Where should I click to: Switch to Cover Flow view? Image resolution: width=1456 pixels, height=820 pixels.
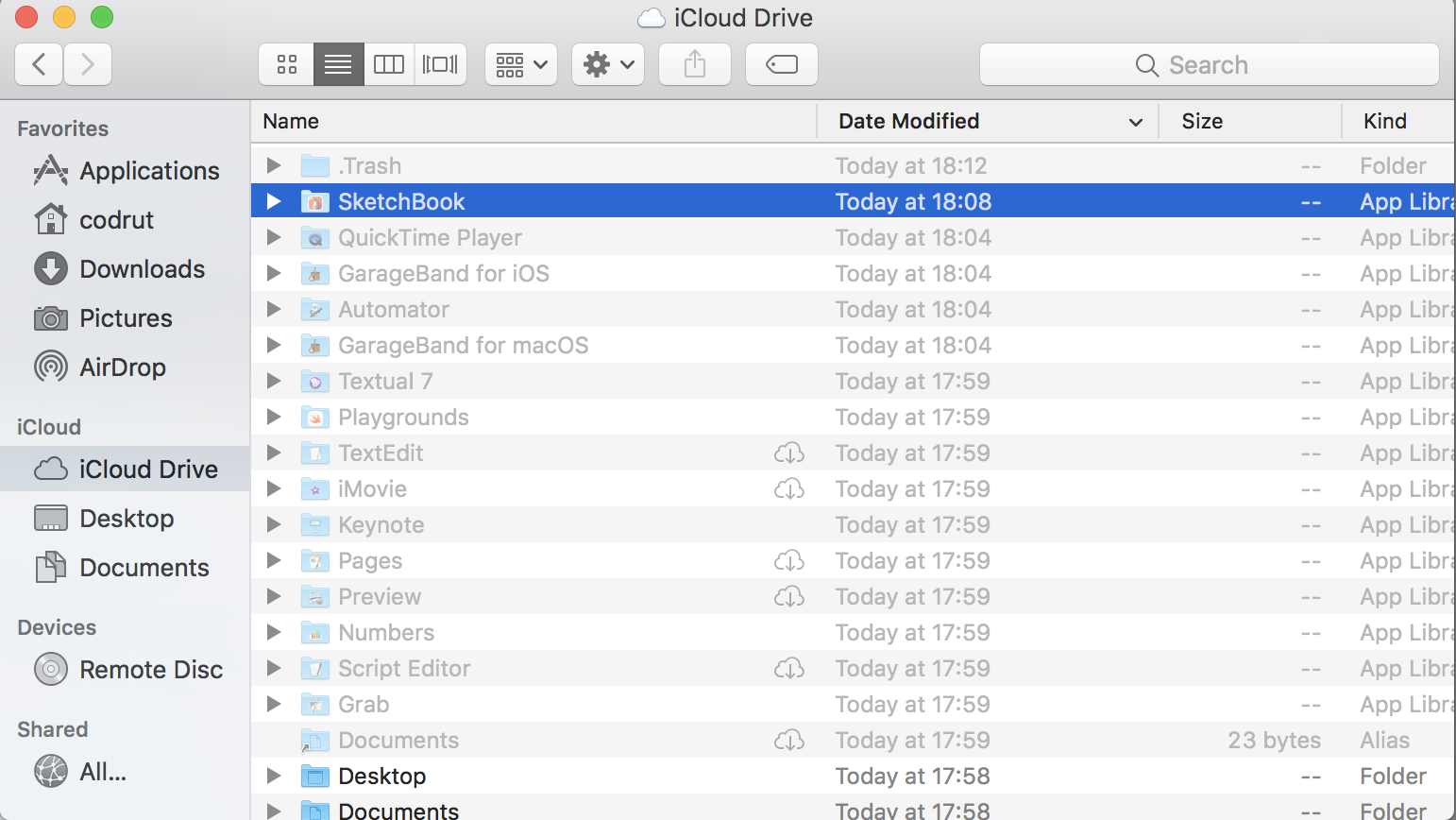440,64
